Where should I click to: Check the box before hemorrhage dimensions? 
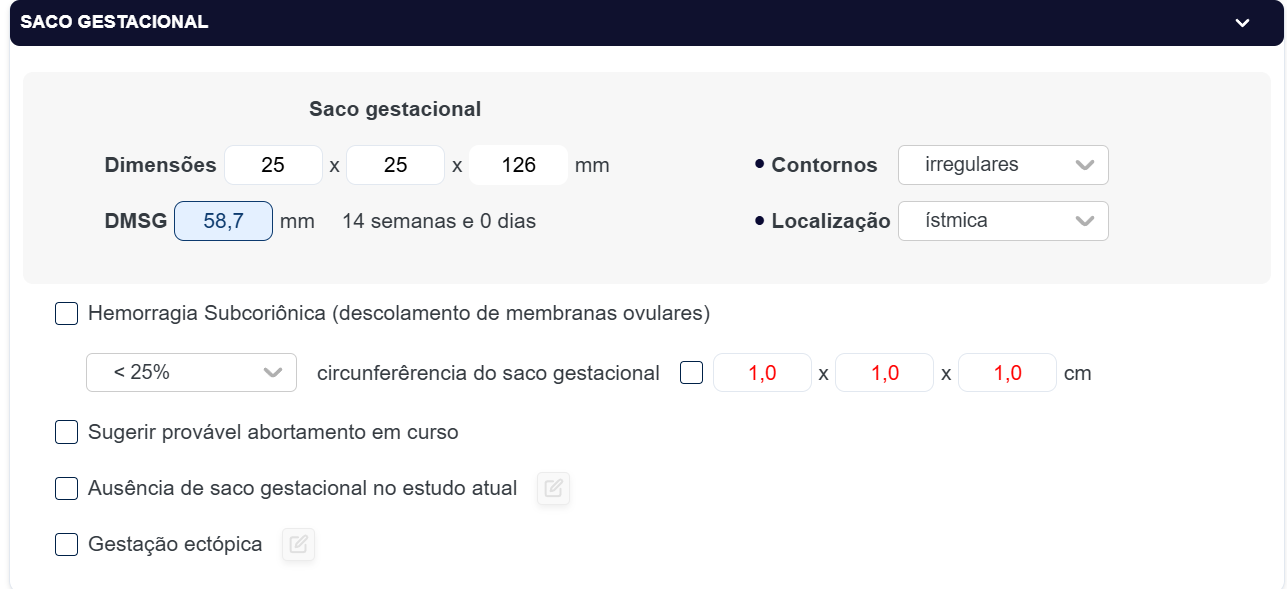point(691,373)
